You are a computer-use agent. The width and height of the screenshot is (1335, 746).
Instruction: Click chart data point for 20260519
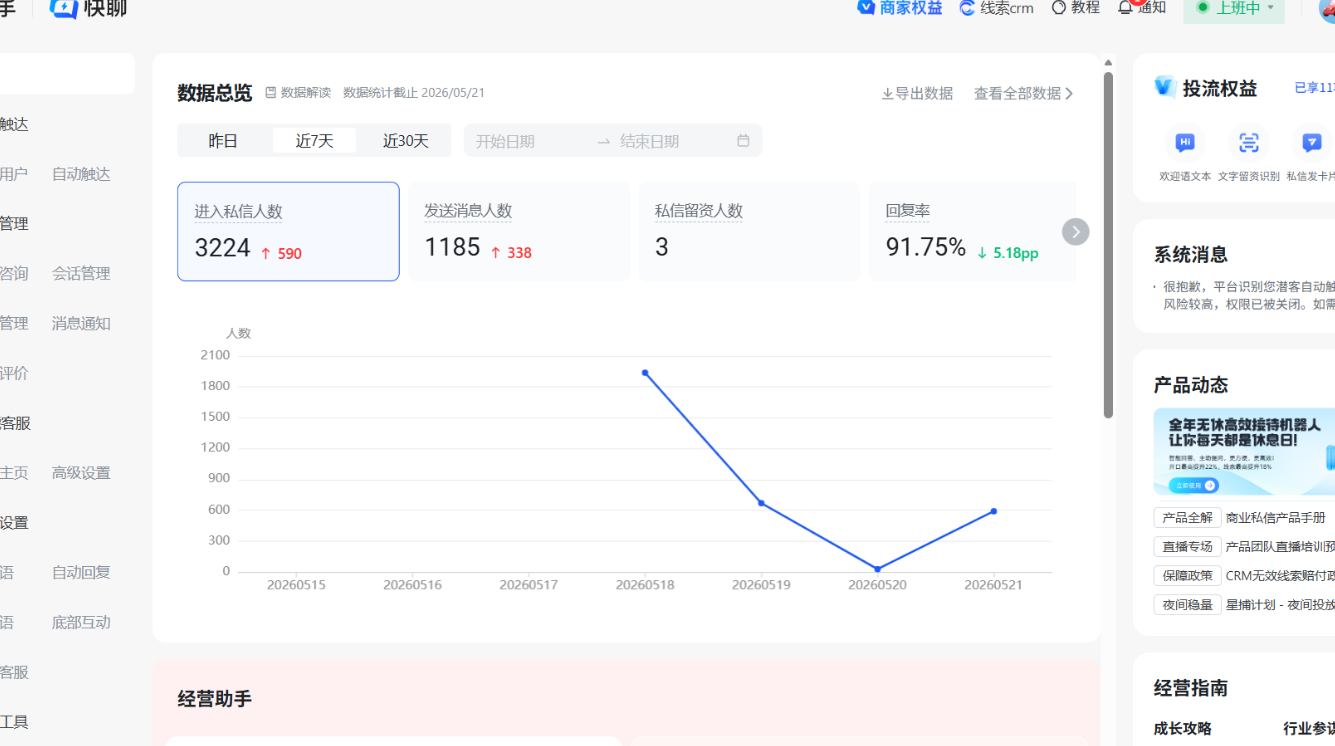761,503
